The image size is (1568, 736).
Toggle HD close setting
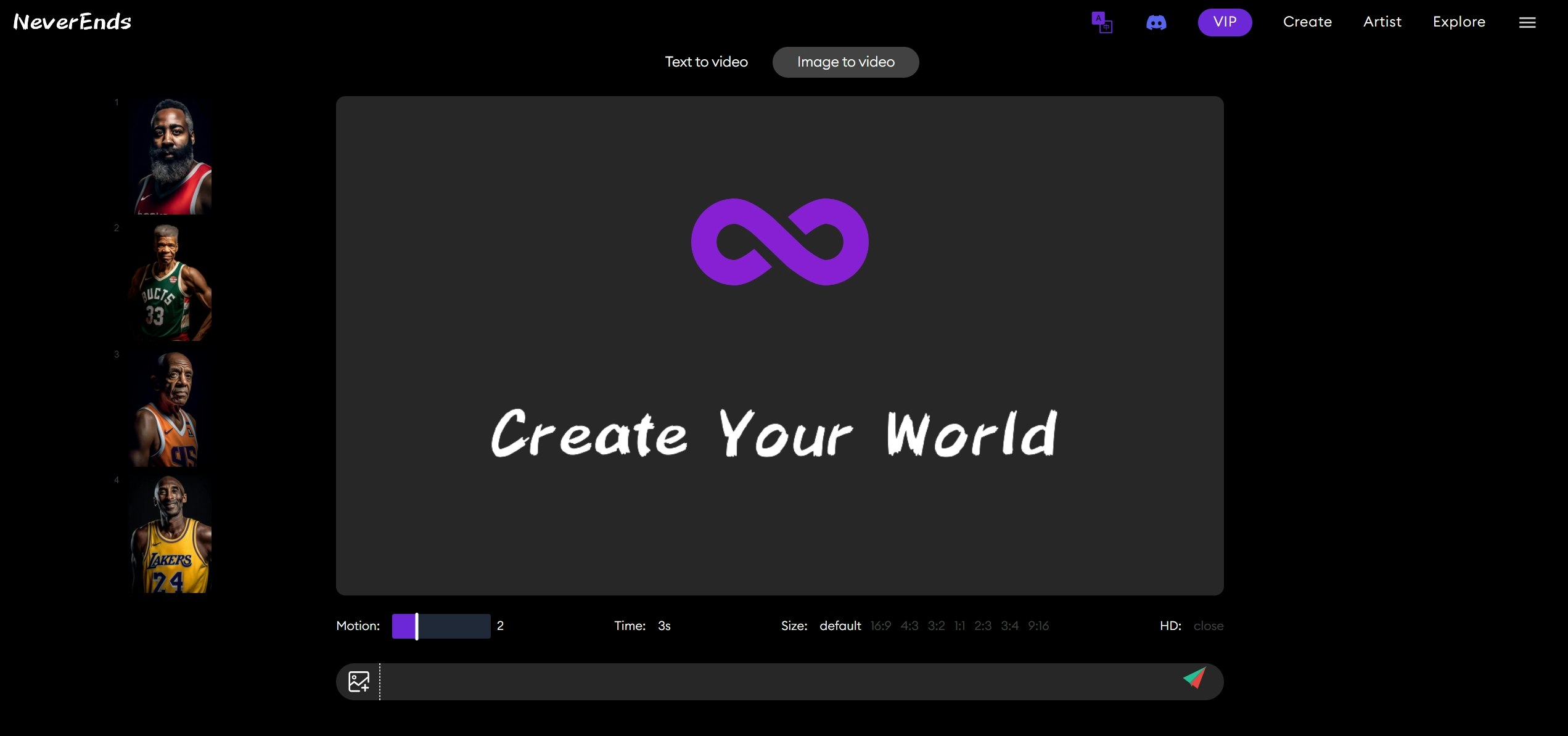pos(1208,626)
